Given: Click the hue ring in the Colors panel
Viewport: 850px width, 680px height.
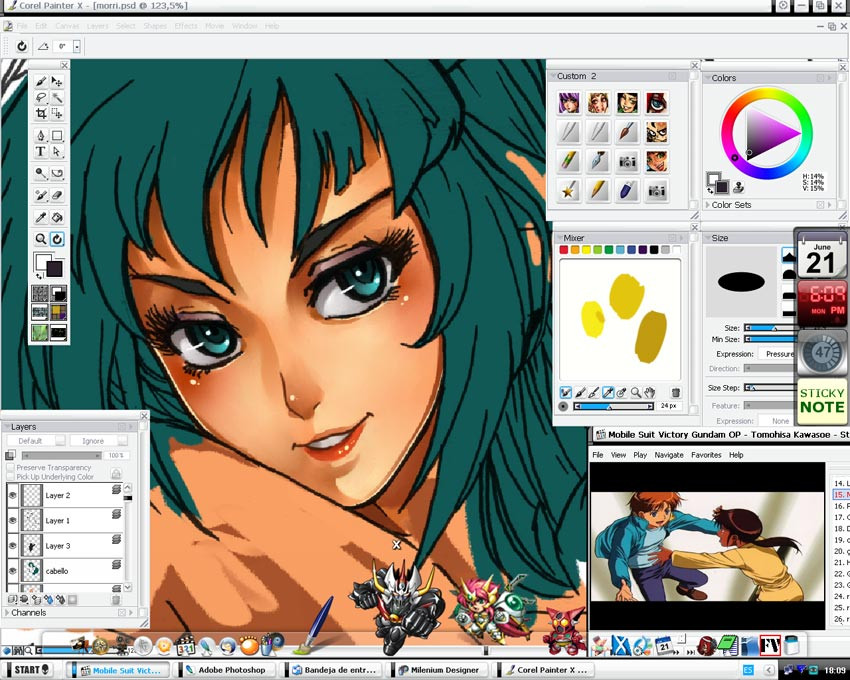Looking at the screenshot, I should coord(767,92).
